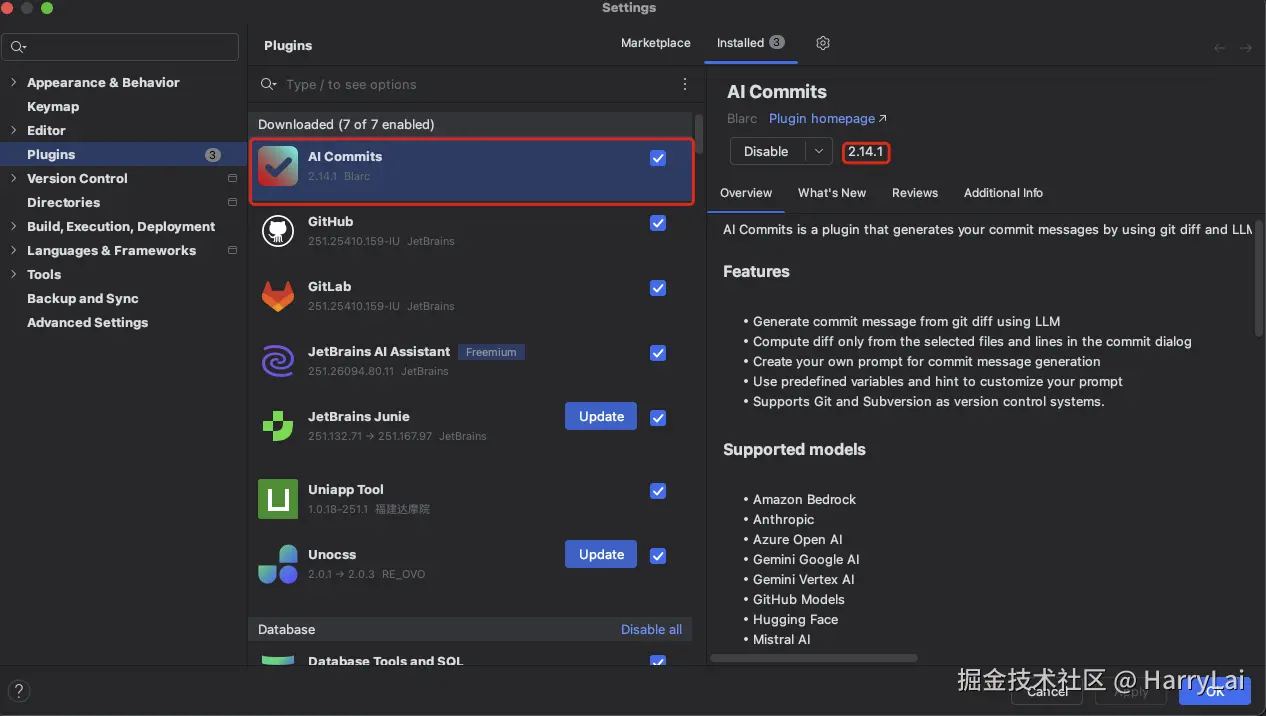This screenshot has width=1266, height=716.
Task: Open plugin settings gear menu
Action: 823,43
